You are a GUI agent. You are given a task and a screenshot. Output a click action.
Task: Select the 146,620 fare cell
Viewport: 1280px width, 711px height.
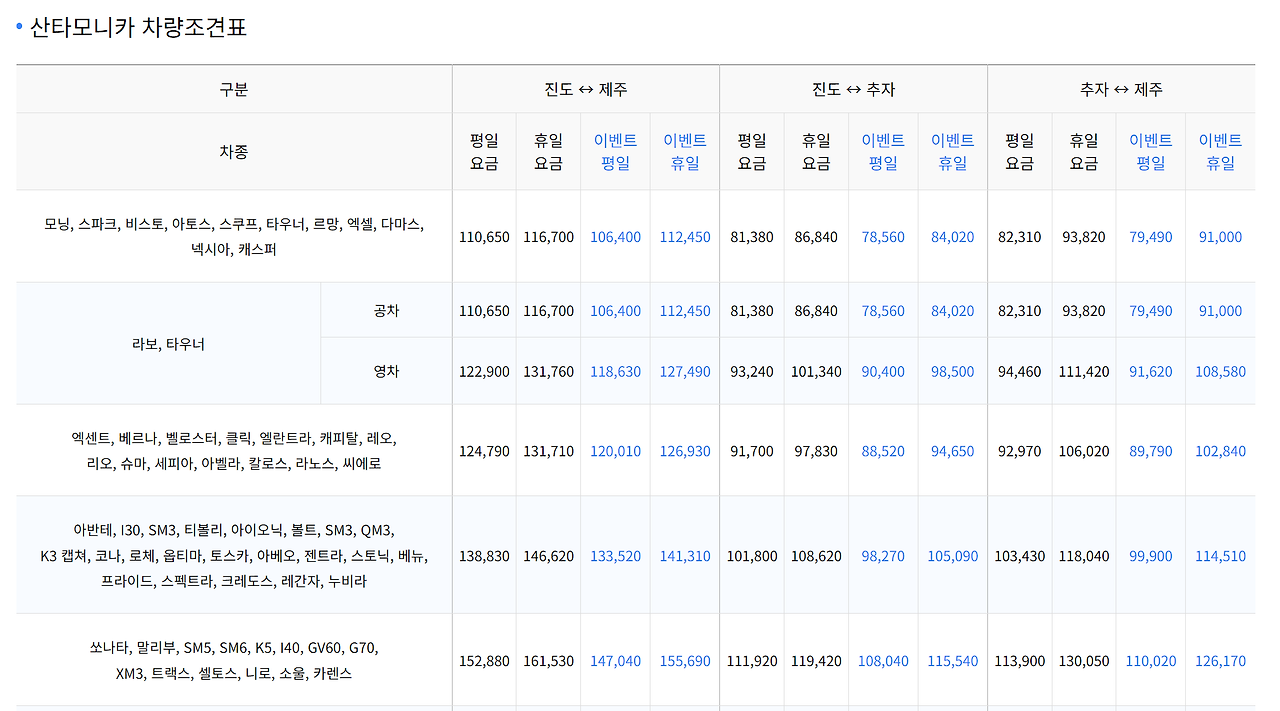[x=548, y=556]
